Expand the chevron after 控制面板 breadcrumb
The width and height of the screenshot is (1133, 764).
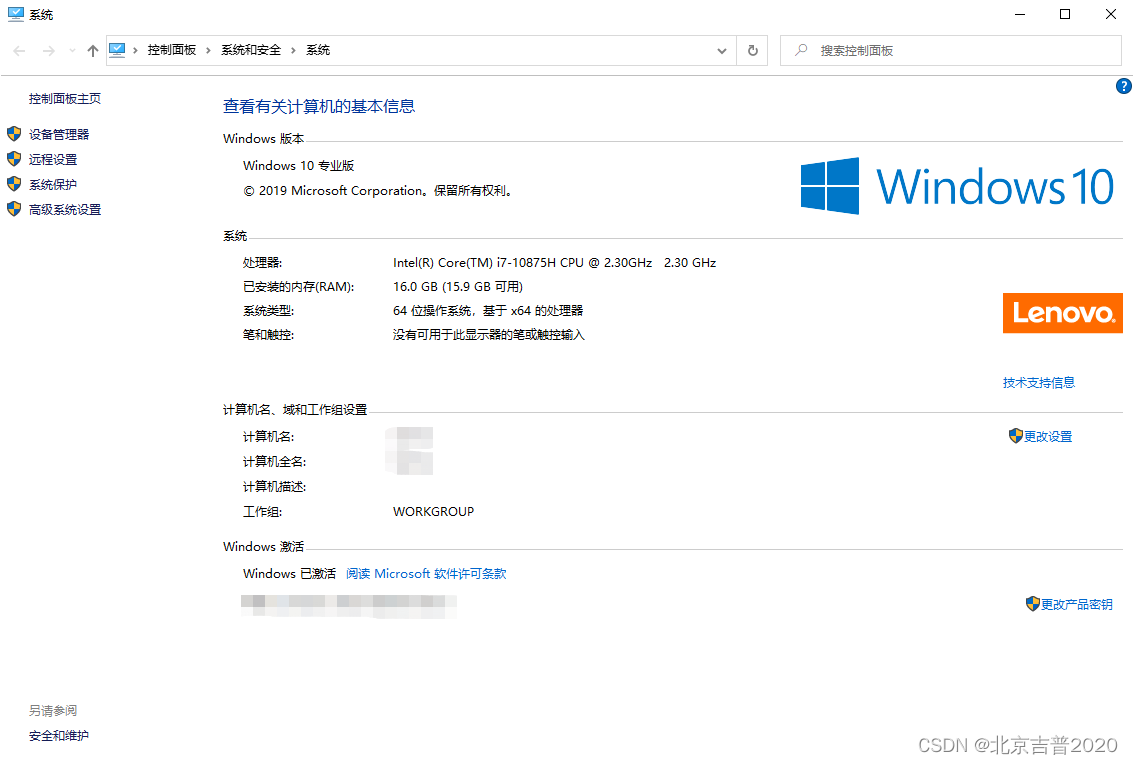(208, 50)
